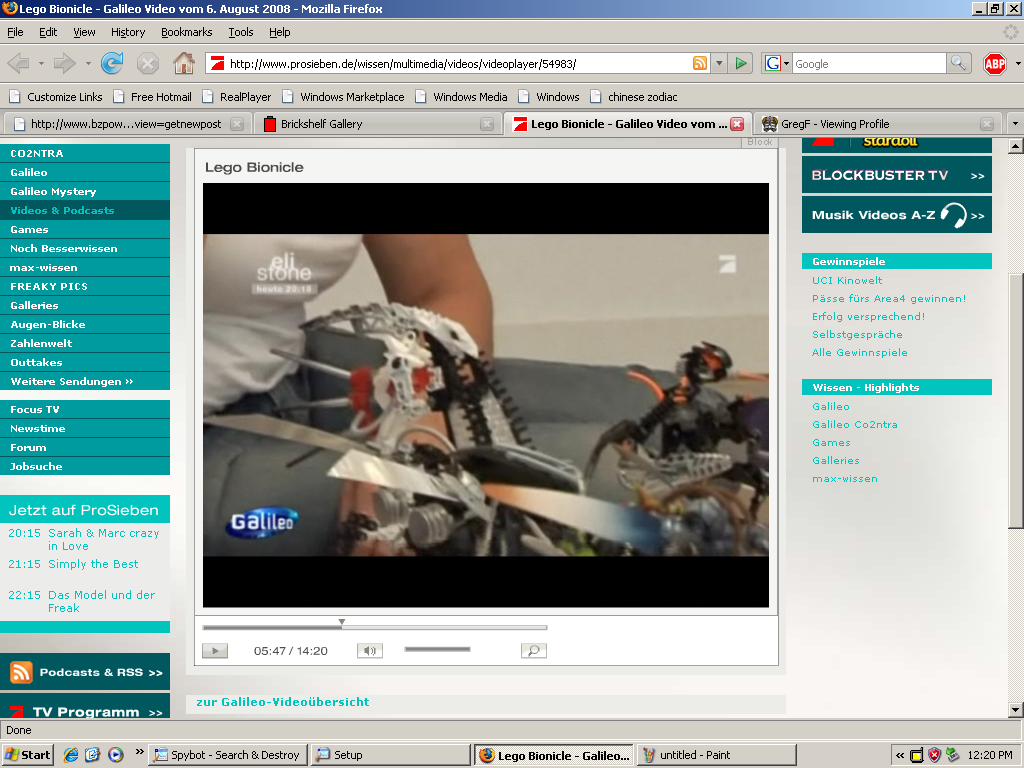Open the Adblock Plus ABP icon

pos(994,63)
